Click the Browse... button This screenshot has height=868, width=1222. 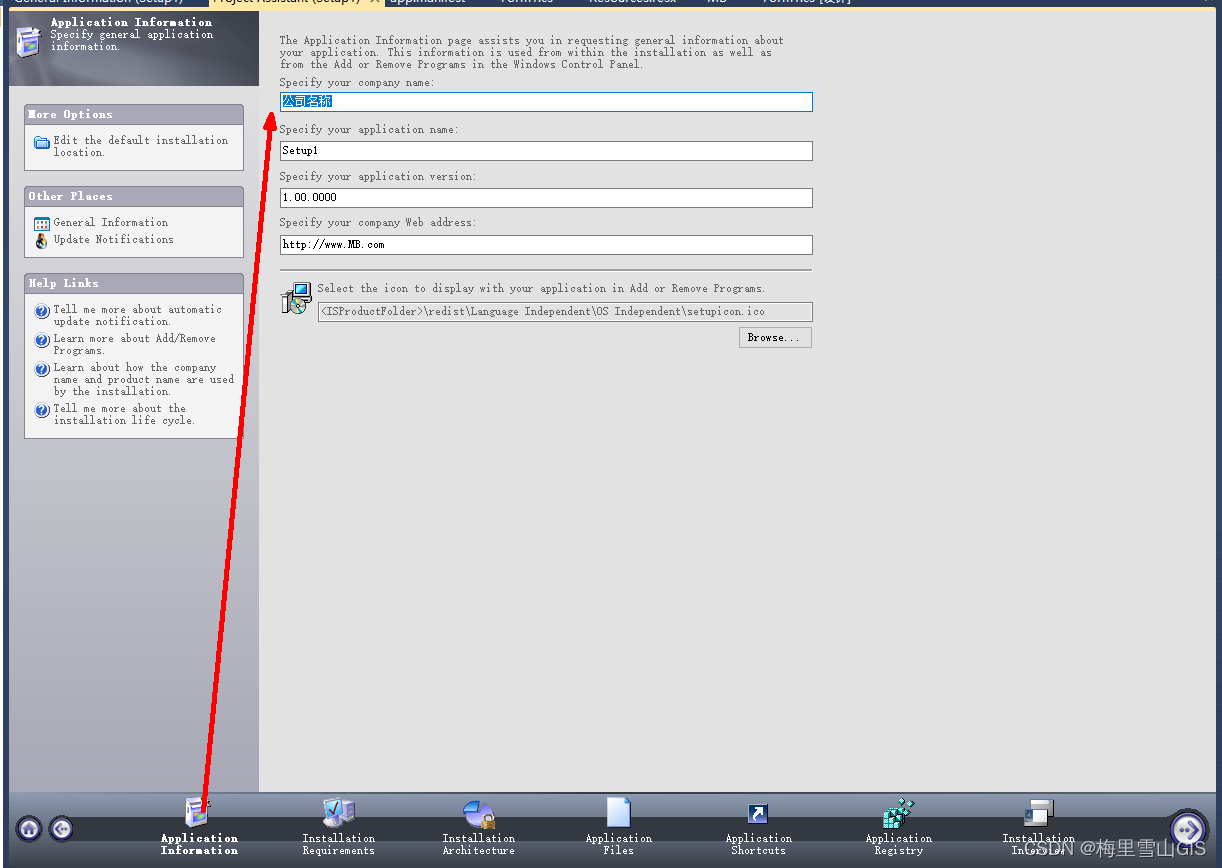click(774, 338)
